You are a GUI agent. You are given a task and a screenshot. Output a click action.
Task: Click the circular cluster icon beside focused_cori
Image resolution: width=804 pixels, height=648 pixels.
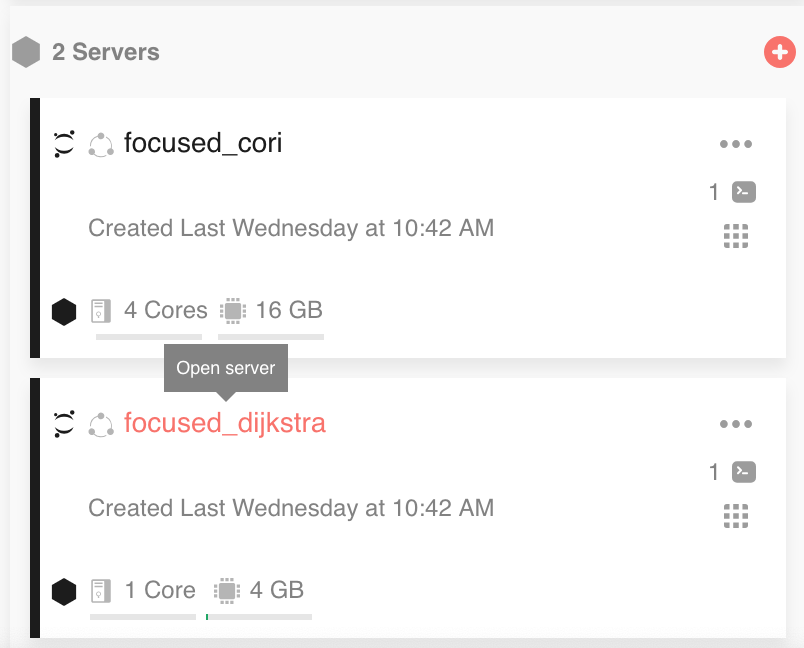(101, 145)
